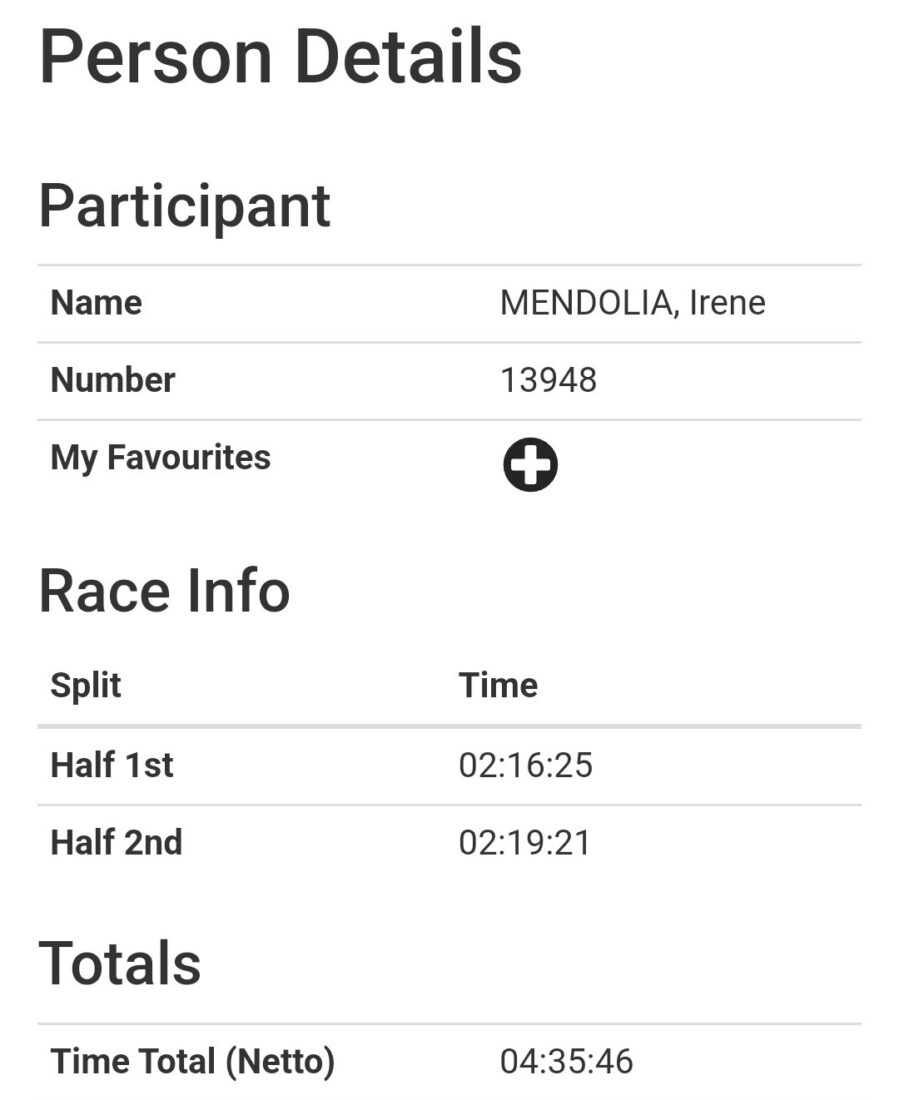
Task: Select bib number 13948
Action: coord(548,380)
